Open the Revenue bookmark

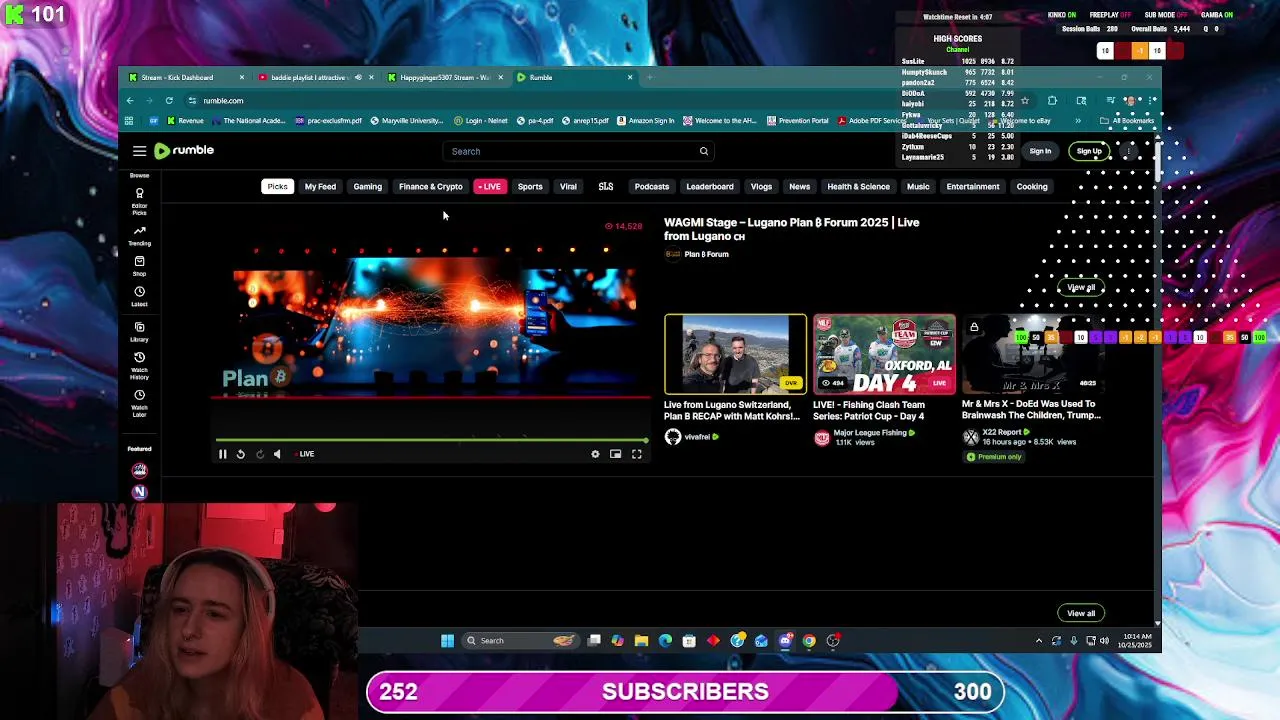[x=185, y=121]
